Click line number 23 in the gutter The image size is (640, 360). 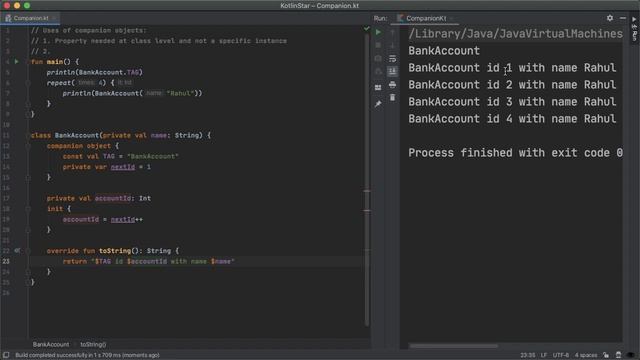(6, 261)
